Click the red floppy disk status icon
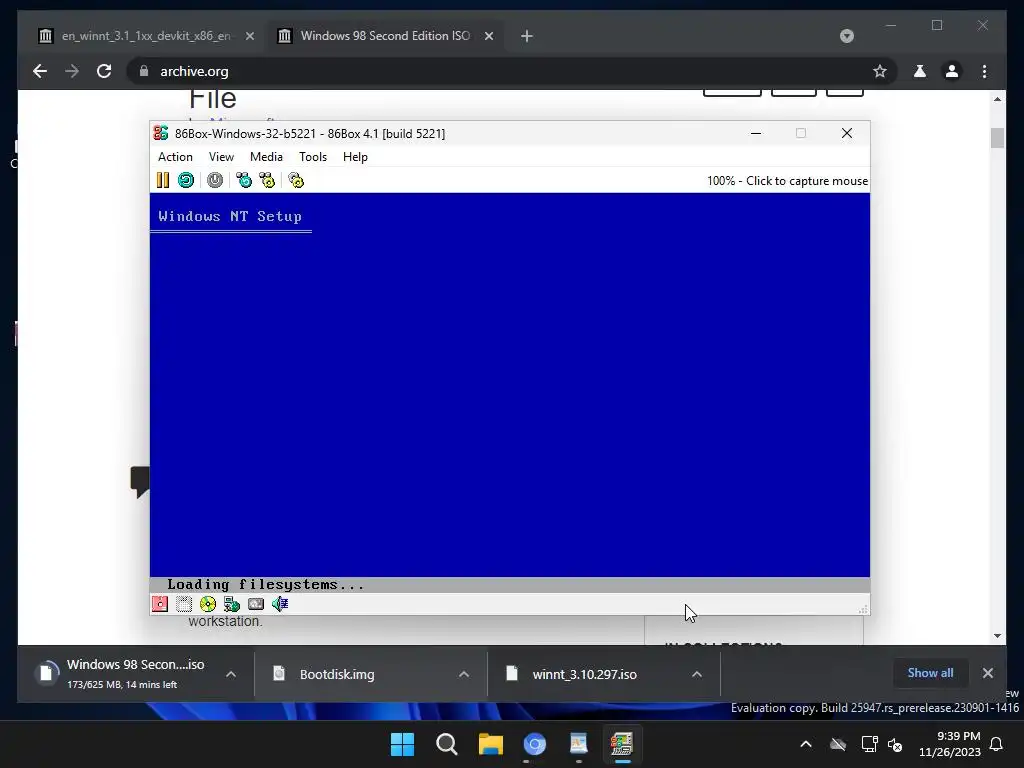1024x768 pixels. (160, 604)
